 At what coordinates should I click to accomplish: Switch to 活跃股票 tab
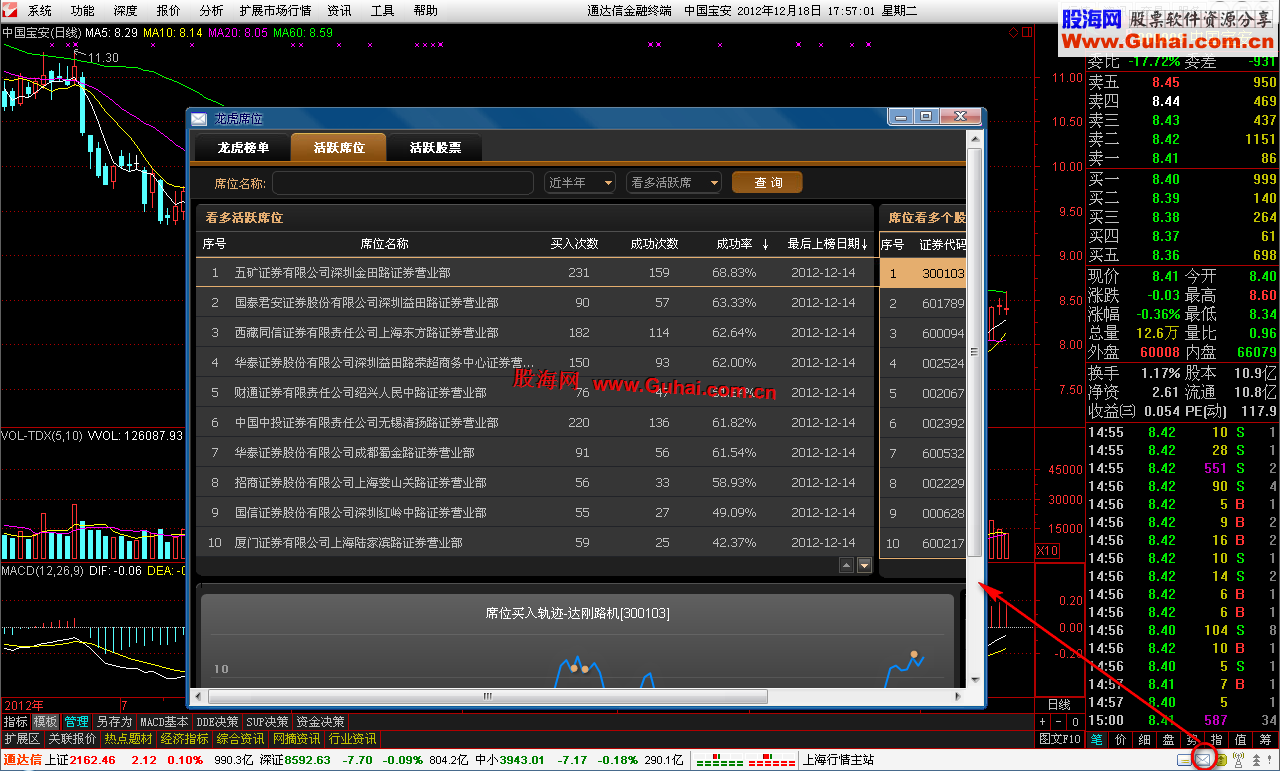[435, 147]
